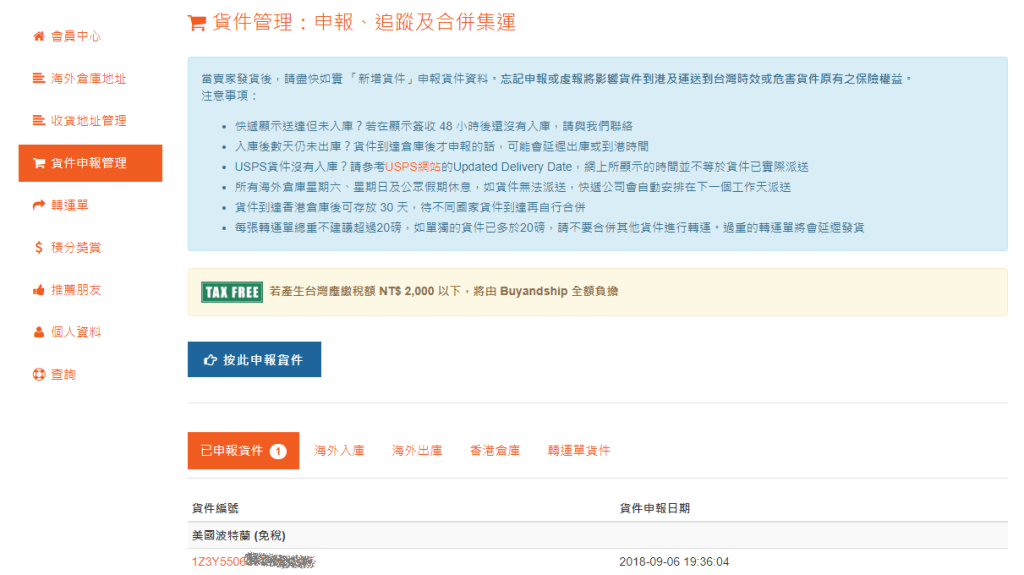Click the home icon beside 會員中心
The image size is (1024, 575).
point(39,37)
